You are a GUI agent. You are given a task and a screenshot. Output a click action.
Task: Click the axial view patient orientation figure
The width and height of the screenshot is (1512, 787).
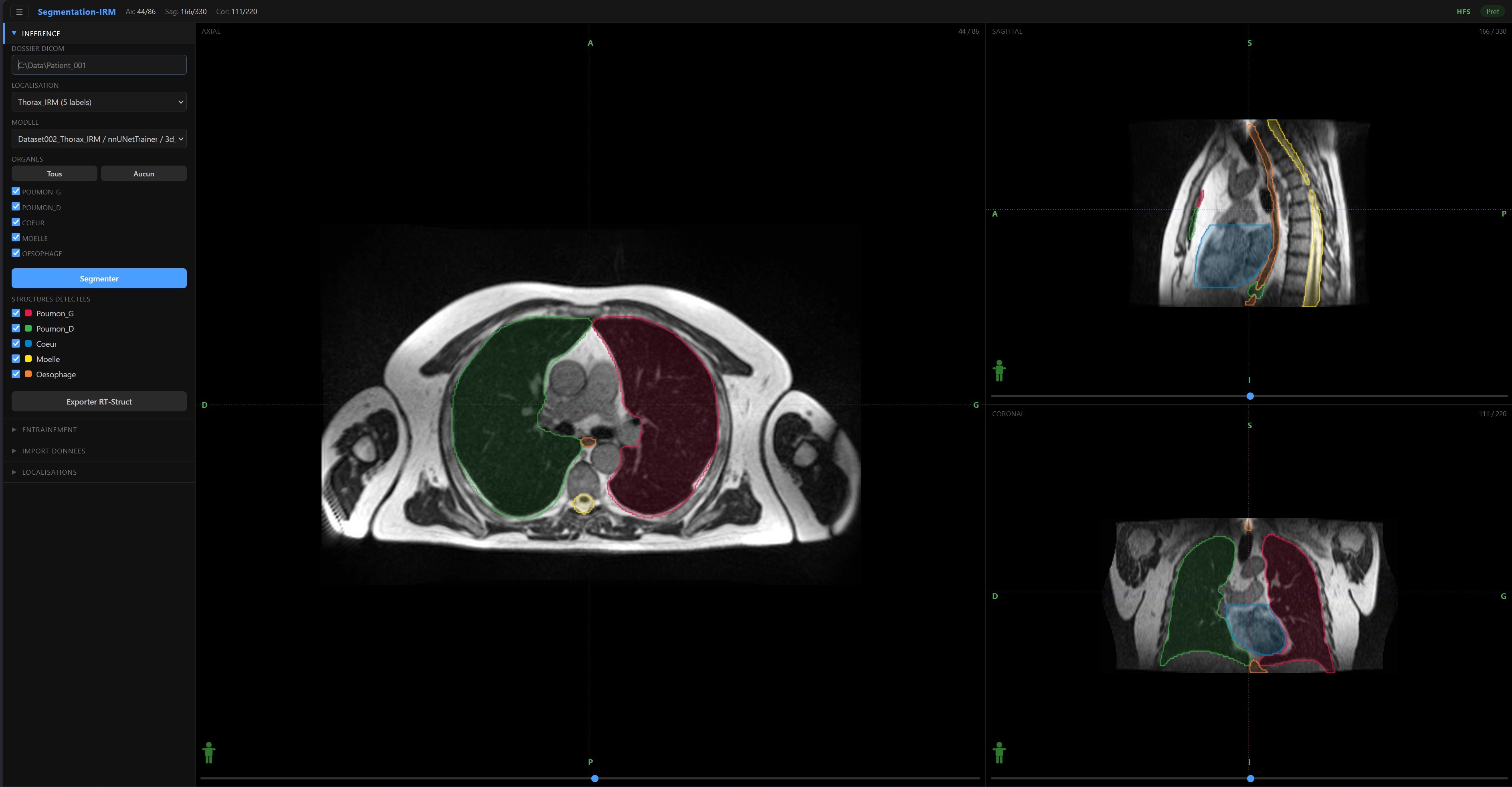[x=208, y=753]
